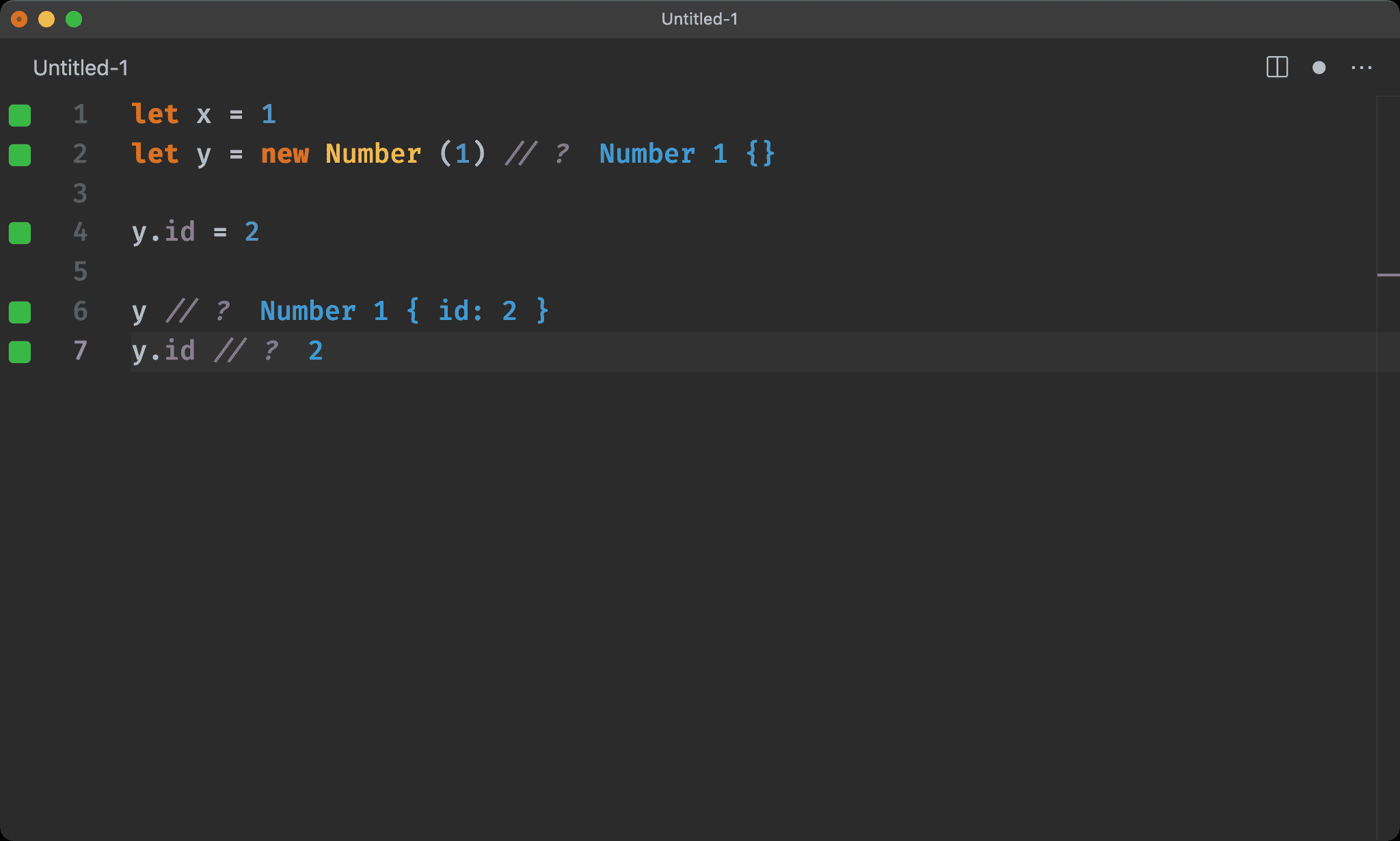1400x841 pixels.
Task: Click the green coverage marker on line 6
Action: click(20, 312)
